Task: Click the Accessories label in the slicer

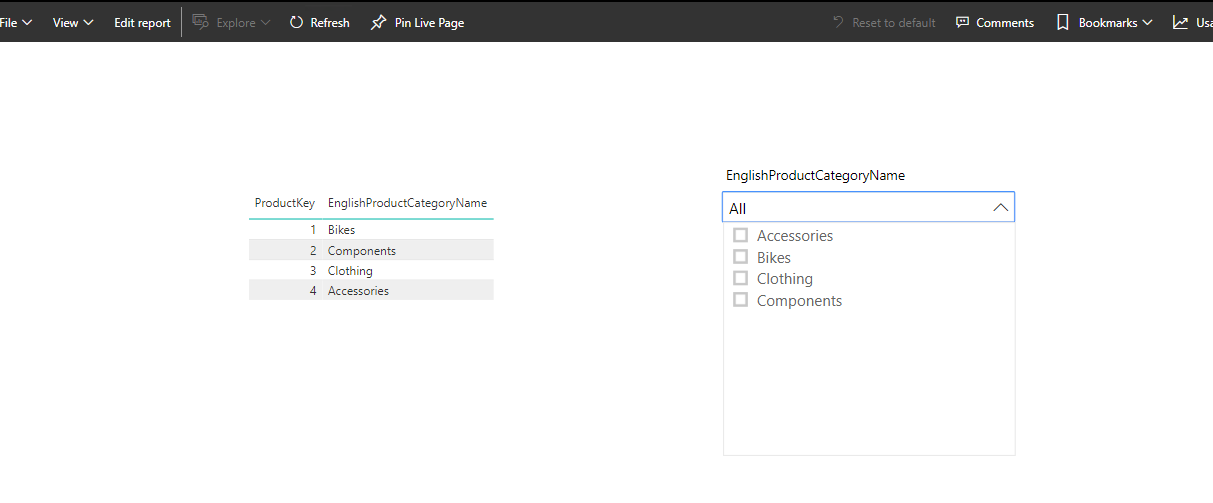Action: (795, 236)
